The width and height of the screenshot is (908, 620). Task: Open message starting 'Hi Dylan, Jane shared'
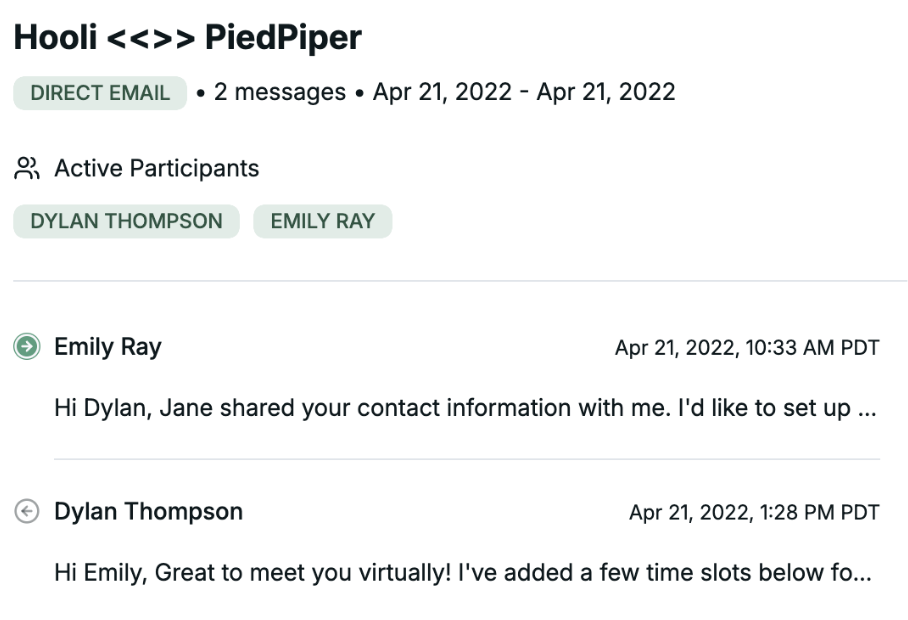[450, 408]
